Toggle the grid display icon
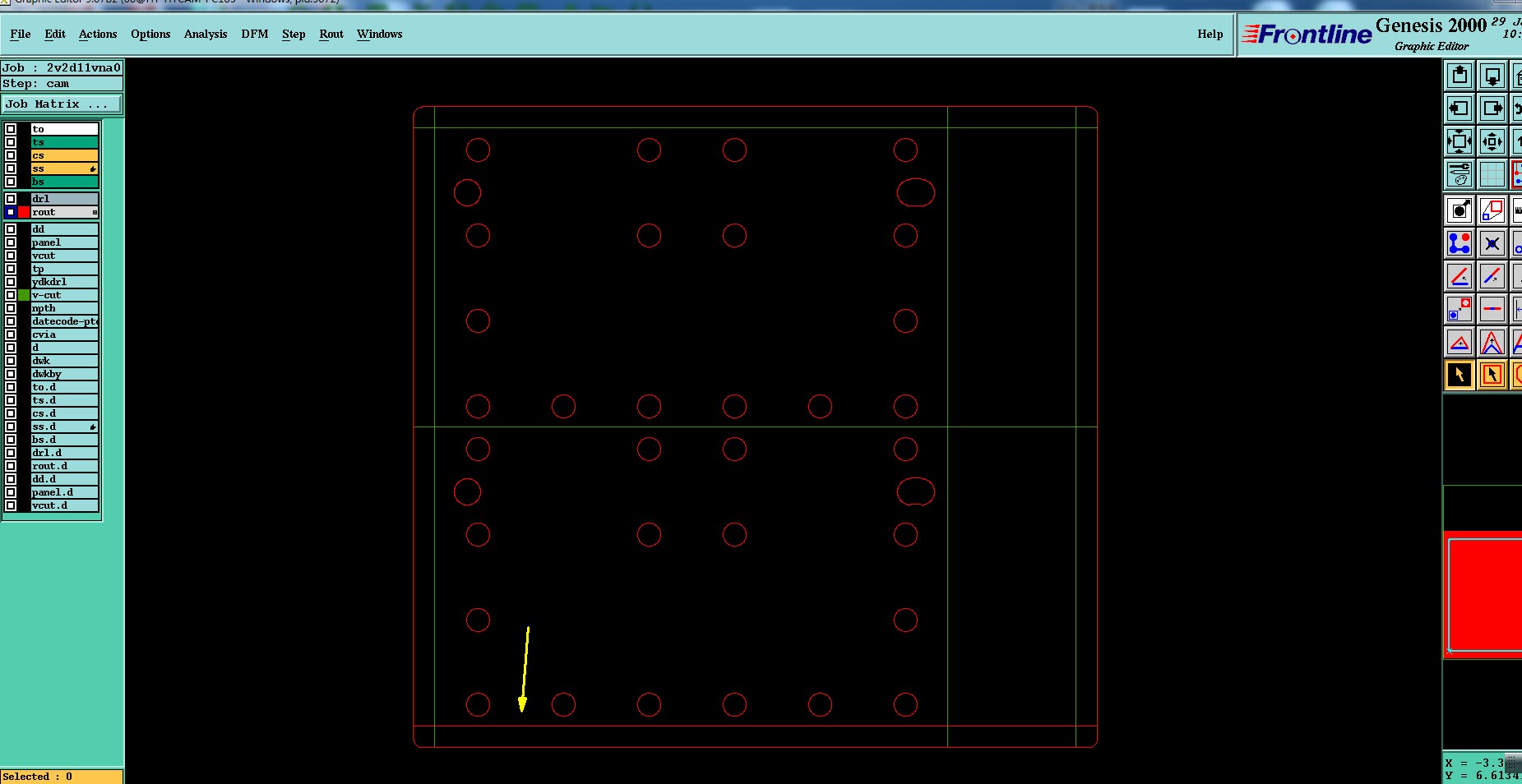Image resolution: width=1522 pixels, height=784 pixels. point(1492,174)
